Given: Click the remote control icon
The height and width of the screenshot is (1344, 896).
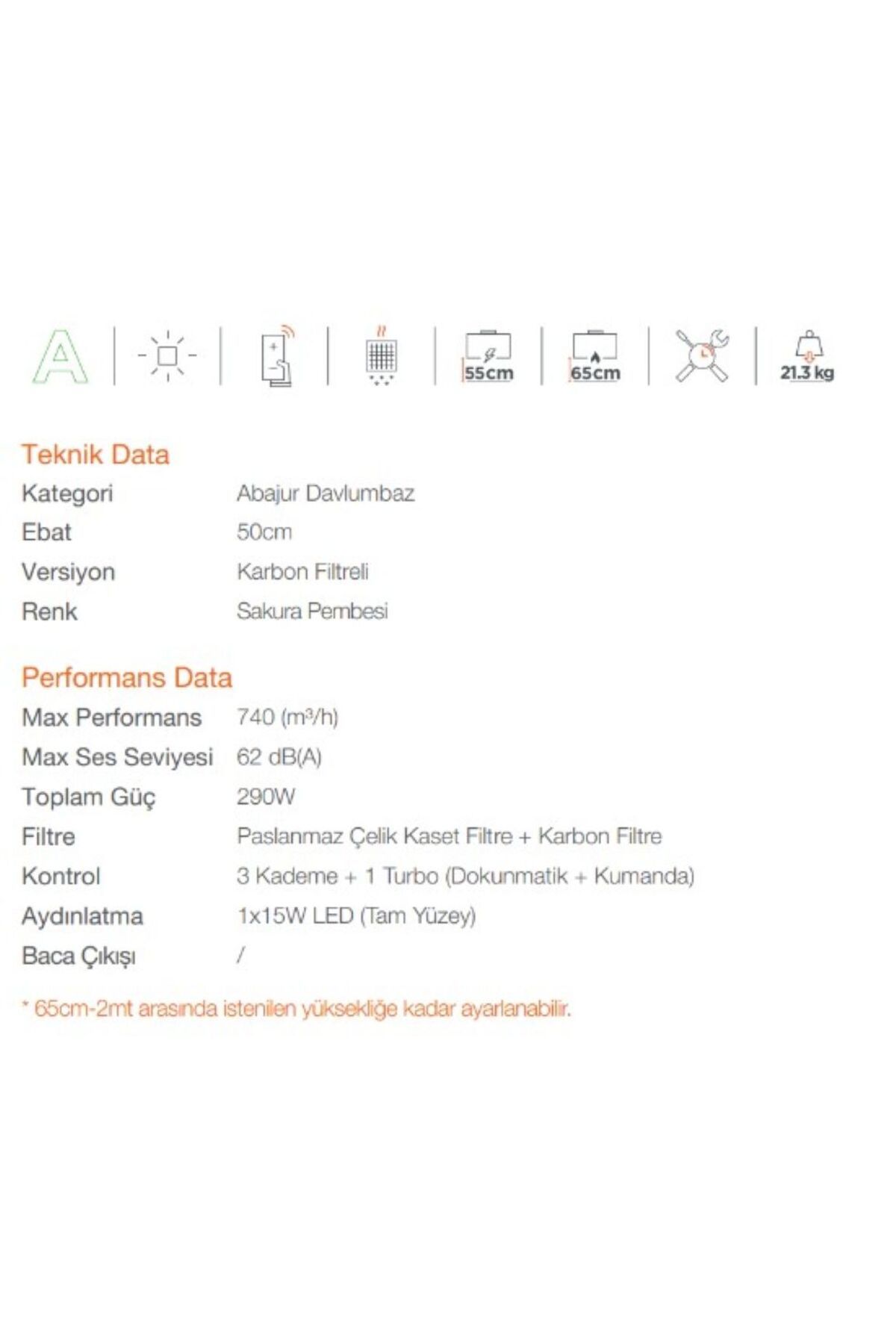Looking at the screenshot, I should coord(277,355).
